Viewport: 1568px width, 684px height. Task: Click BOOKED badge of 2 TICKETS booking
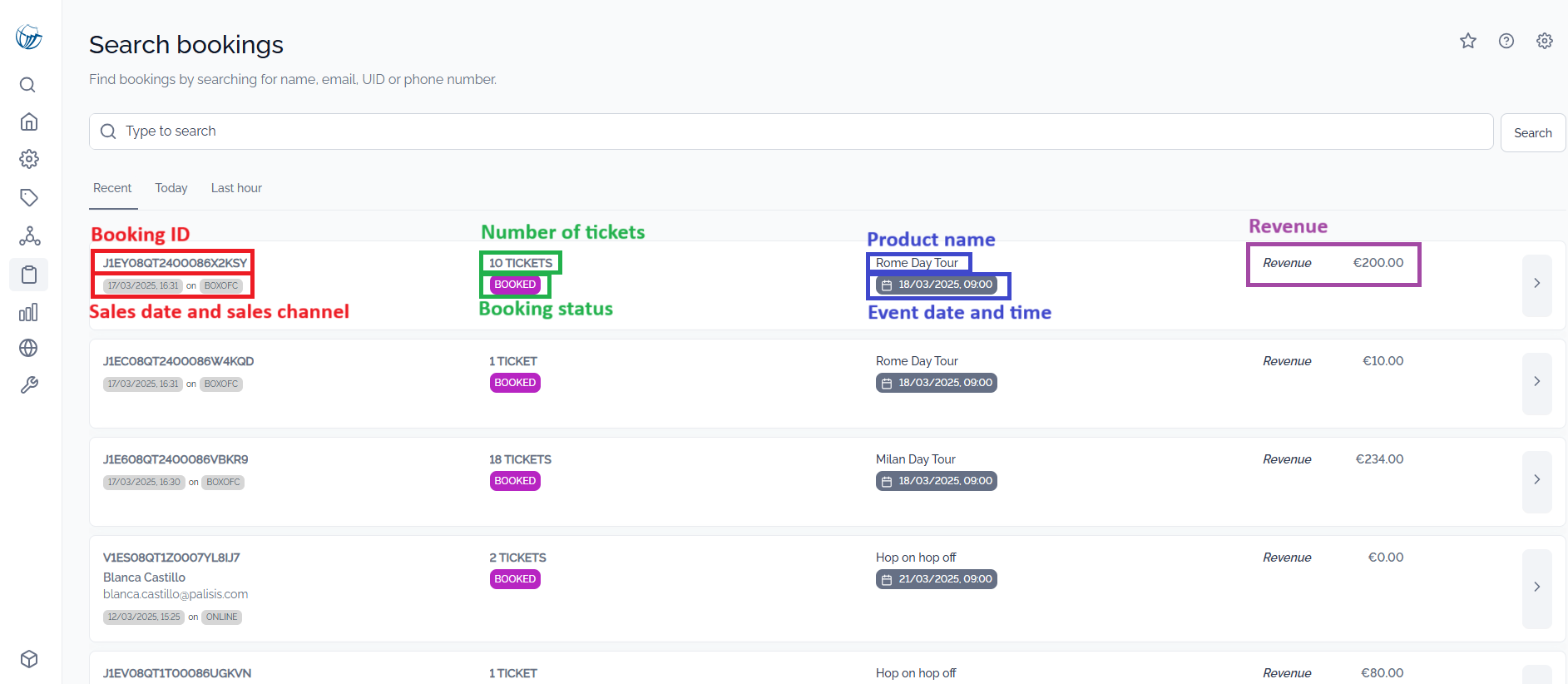515,579
